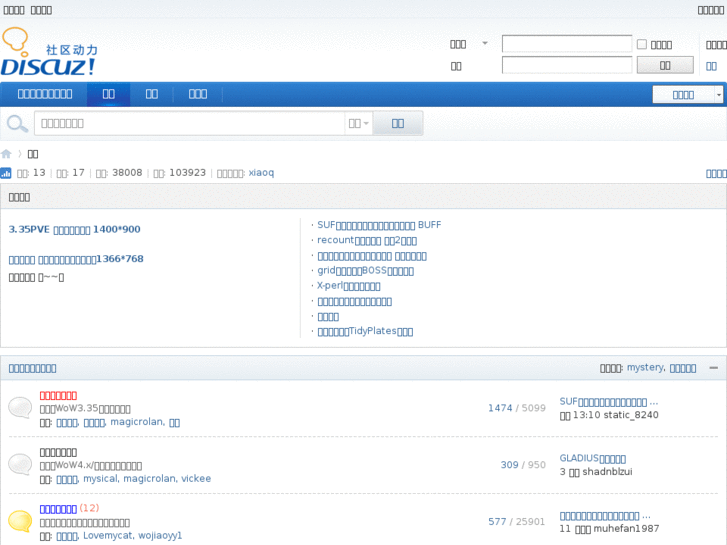Screen dimensions: 727x545
Task: Open moderator magicrolan in WoW3.35 row
Action: pyautogui.click(x=137, y=422)
